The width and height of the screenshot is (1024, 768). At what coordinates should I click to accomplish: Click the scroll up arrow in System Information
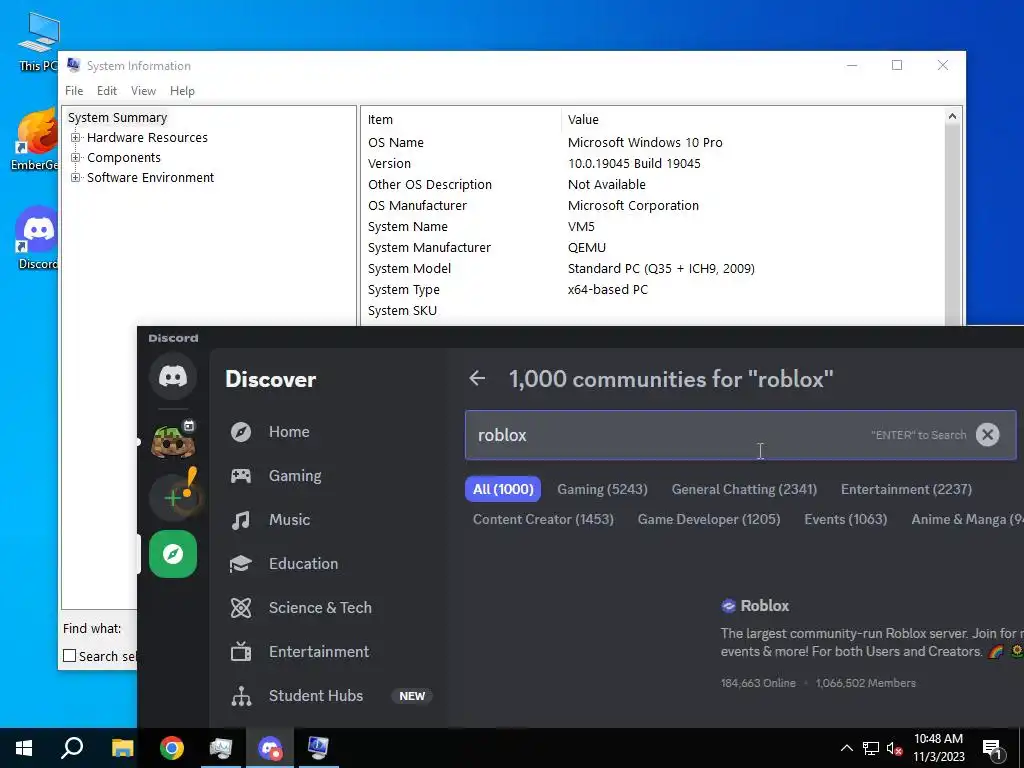(x=952, y=116)
